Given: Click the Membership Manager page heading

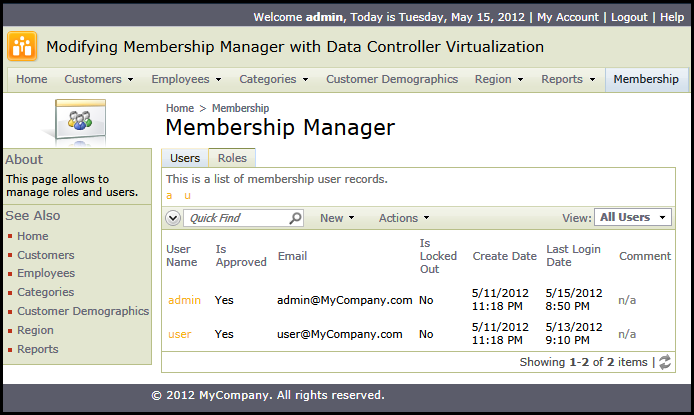Looking at the screenshot, I should click(280, 127).
